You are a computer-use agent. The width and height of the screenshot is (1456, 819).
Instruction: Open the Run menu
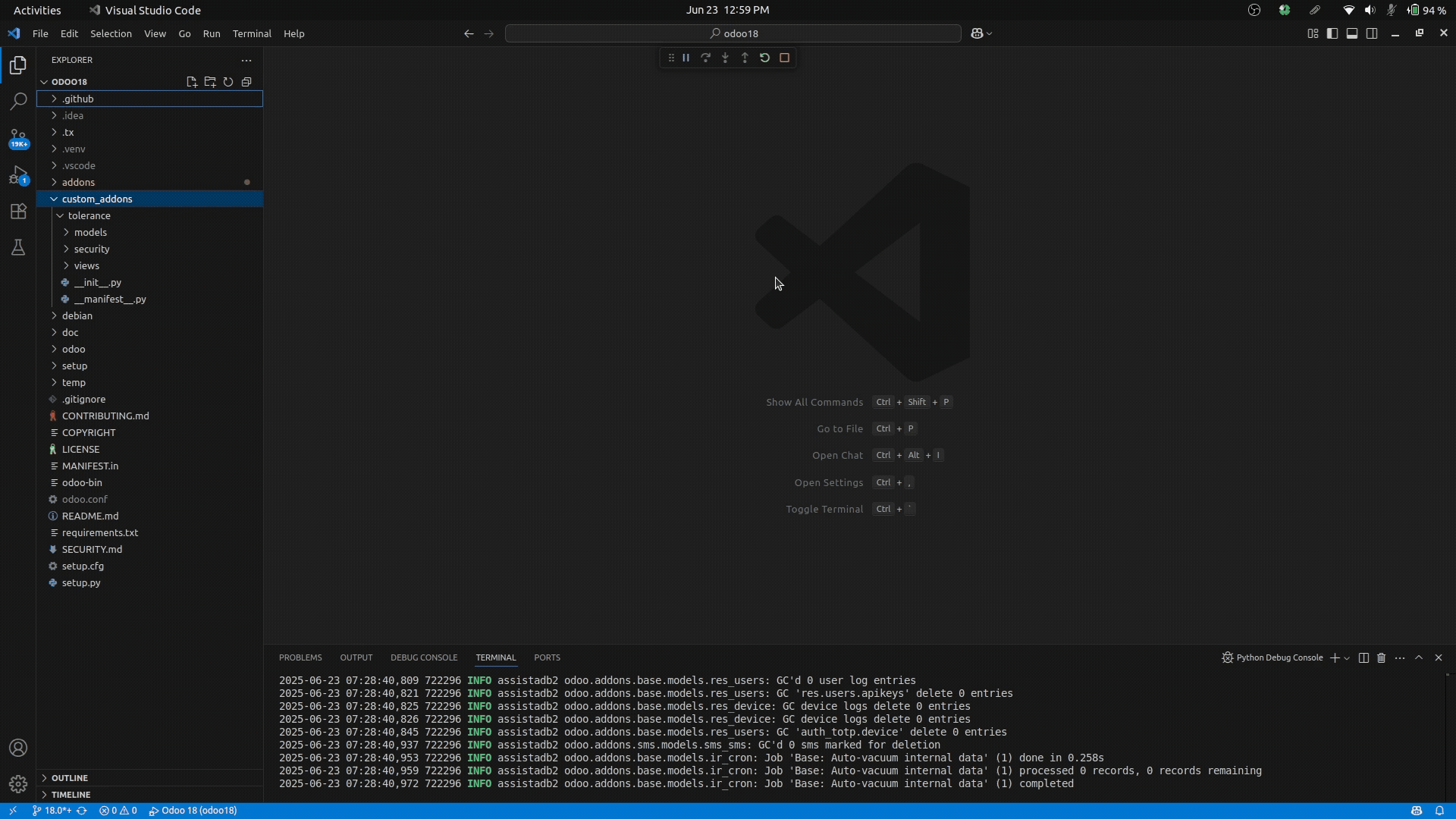point(212,33)
